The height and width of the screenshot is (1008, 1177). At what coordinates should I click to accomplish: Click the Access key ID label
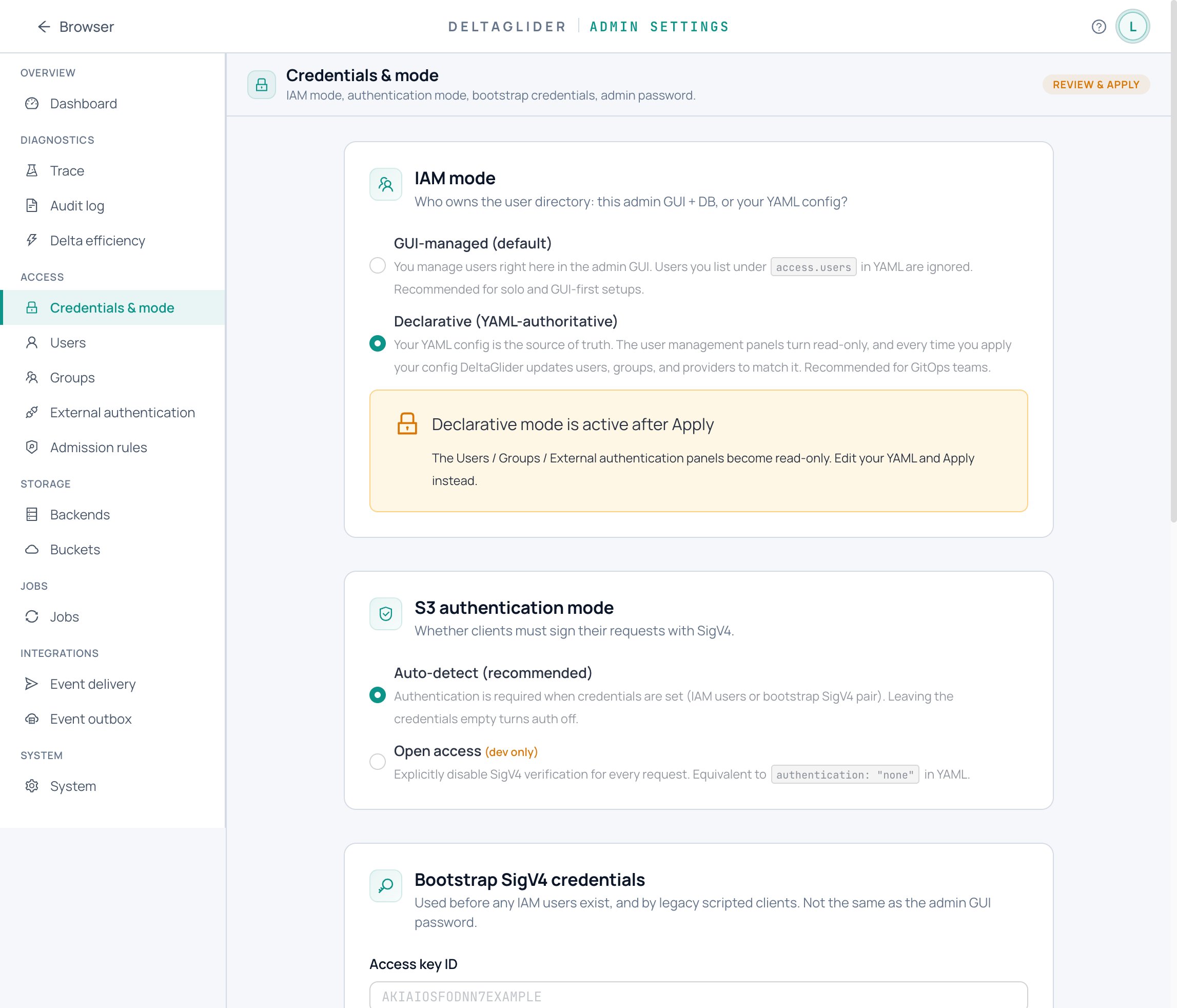click(x=413, y=964)
